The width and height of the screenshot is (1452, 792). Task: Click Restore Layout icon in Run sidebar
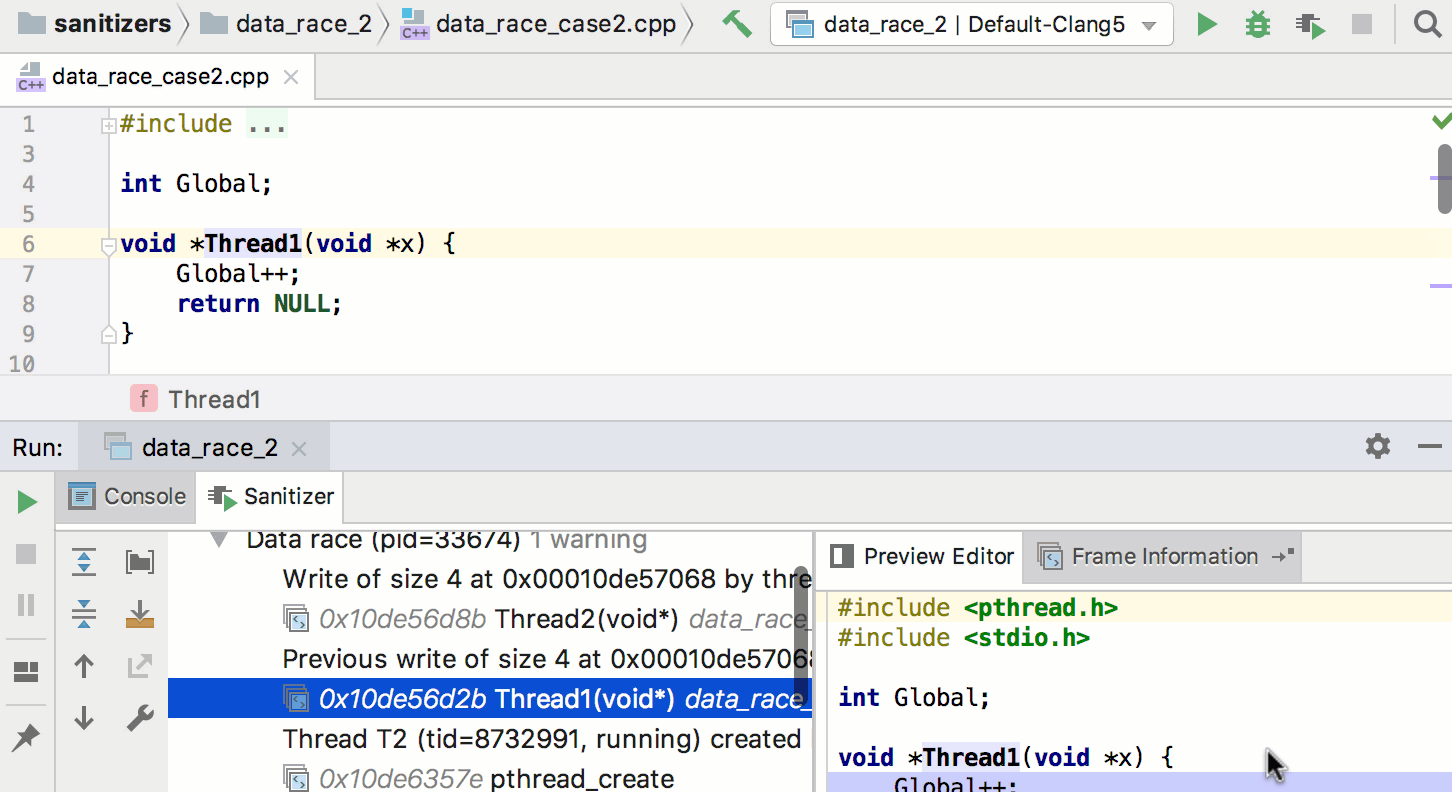pyautogui.click(x=27, y=671)
